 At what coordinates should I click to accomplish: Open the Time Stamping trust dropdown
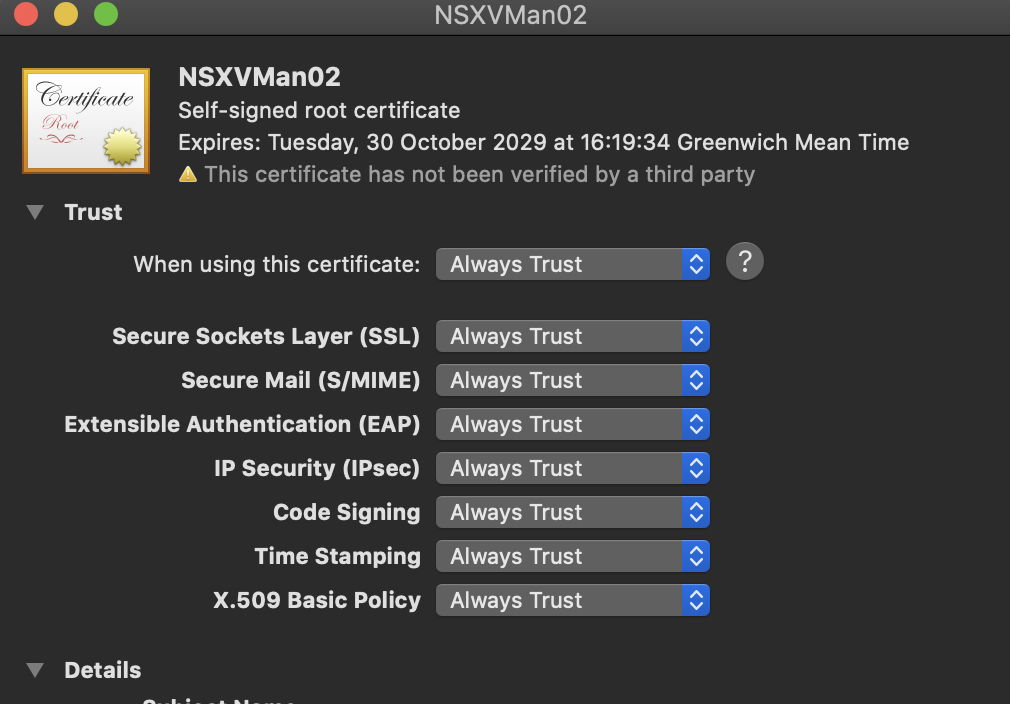(x=573, y=556)
